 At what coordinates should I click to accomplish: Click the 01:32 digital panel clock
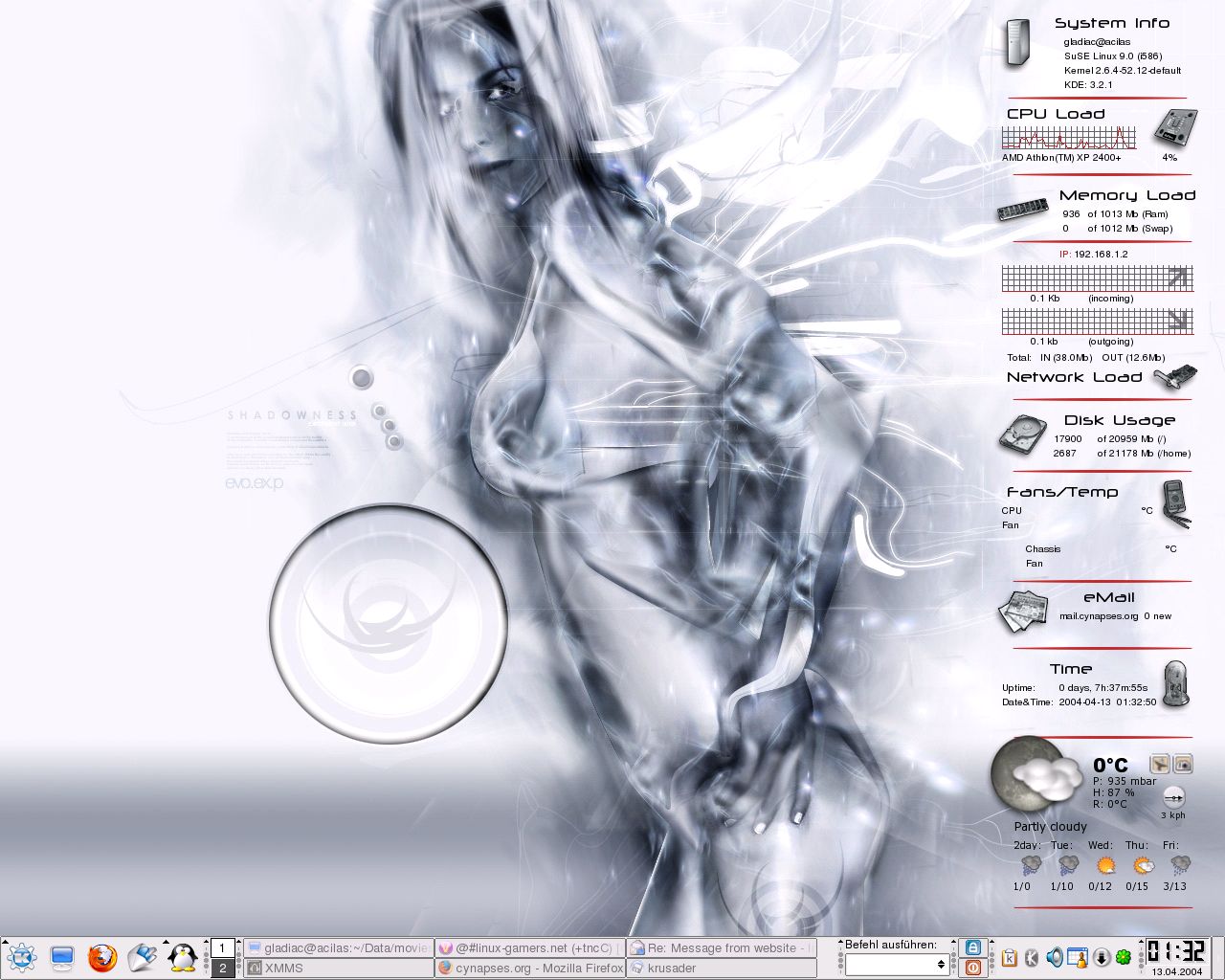1176,951
